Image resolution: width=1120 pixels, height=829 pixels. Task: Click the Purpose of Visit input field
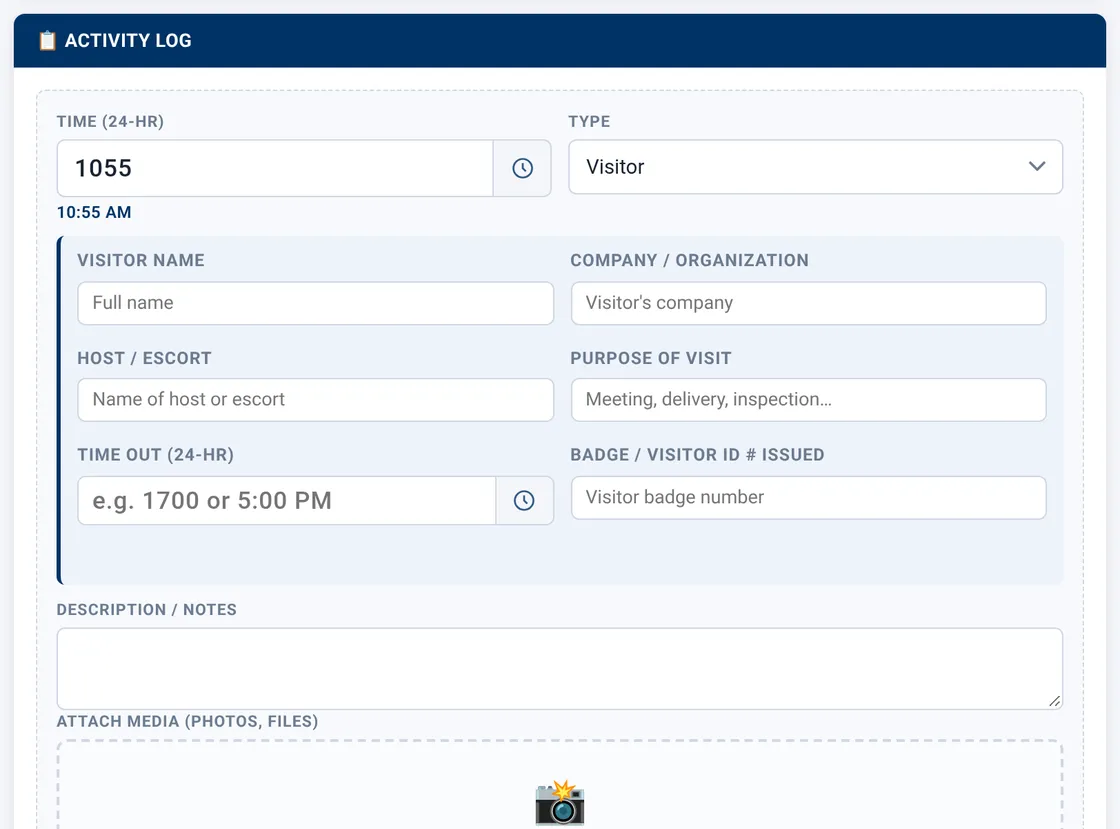point(809,399)
